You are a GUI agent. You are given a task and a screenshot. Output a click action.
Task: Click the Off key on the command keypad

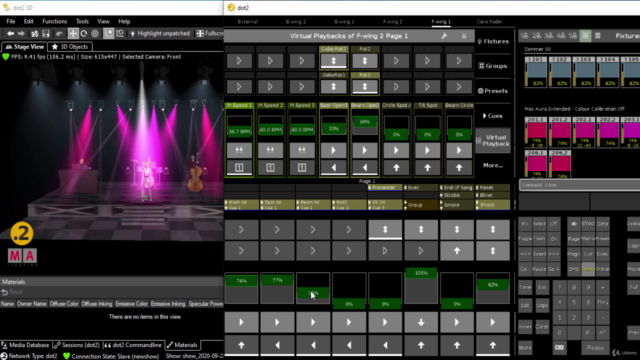(x=553, y=224)
